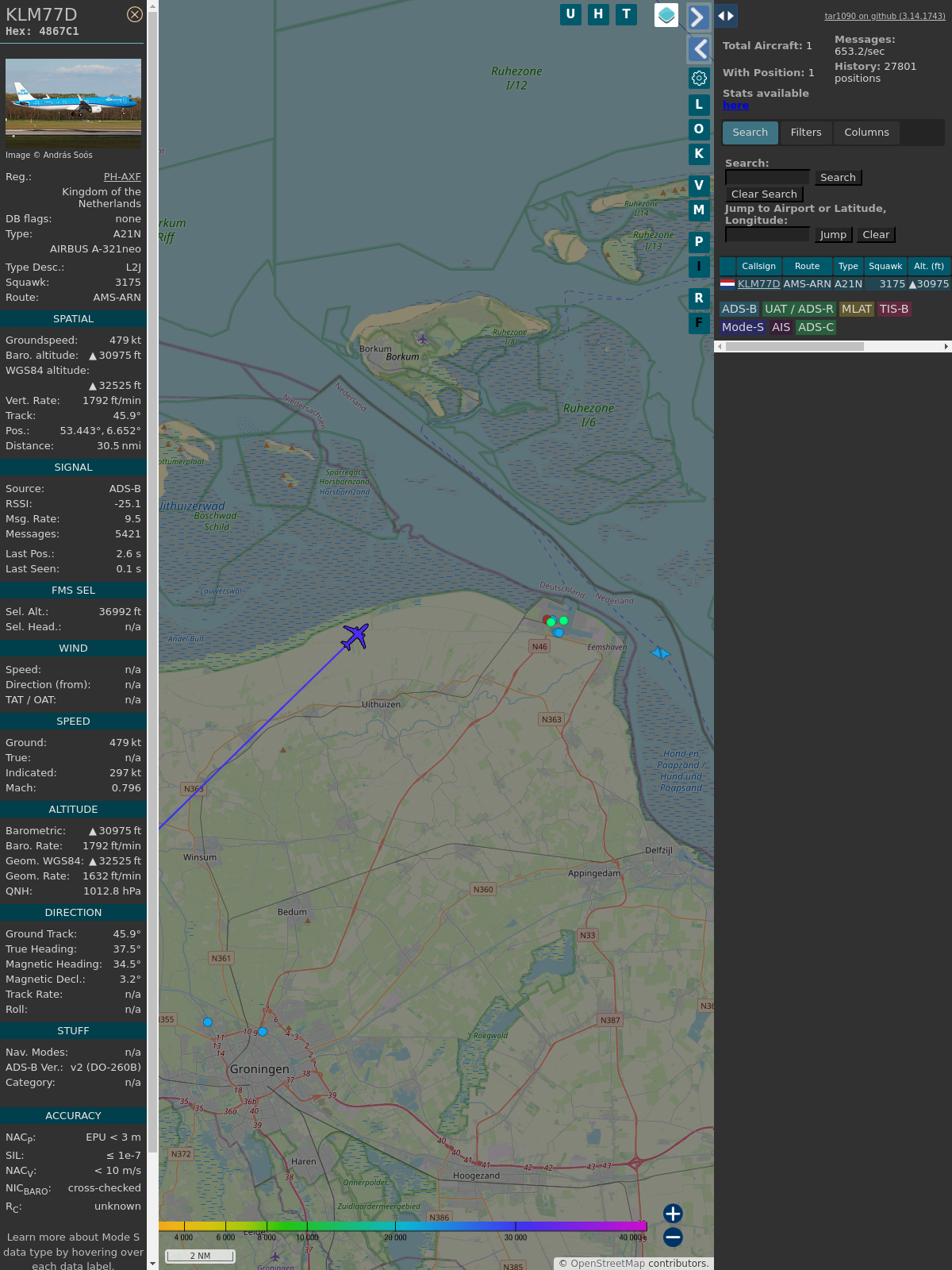The image size is (952, 1270).
Task: Click the SIGNAL section header
Action: pos(73,468)
